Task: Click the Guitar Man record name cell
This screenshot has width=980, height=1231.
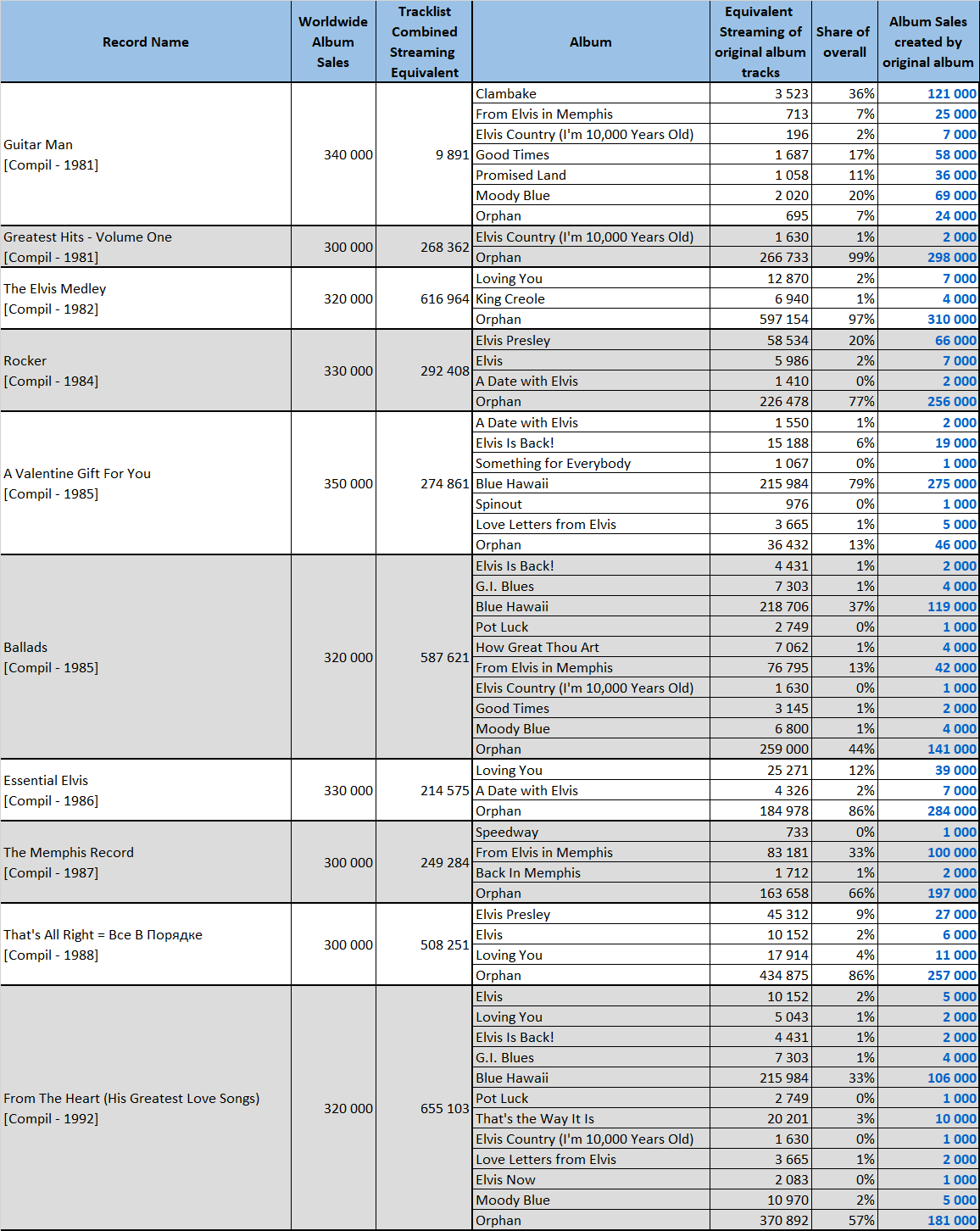Action: [x=146, y=154]
